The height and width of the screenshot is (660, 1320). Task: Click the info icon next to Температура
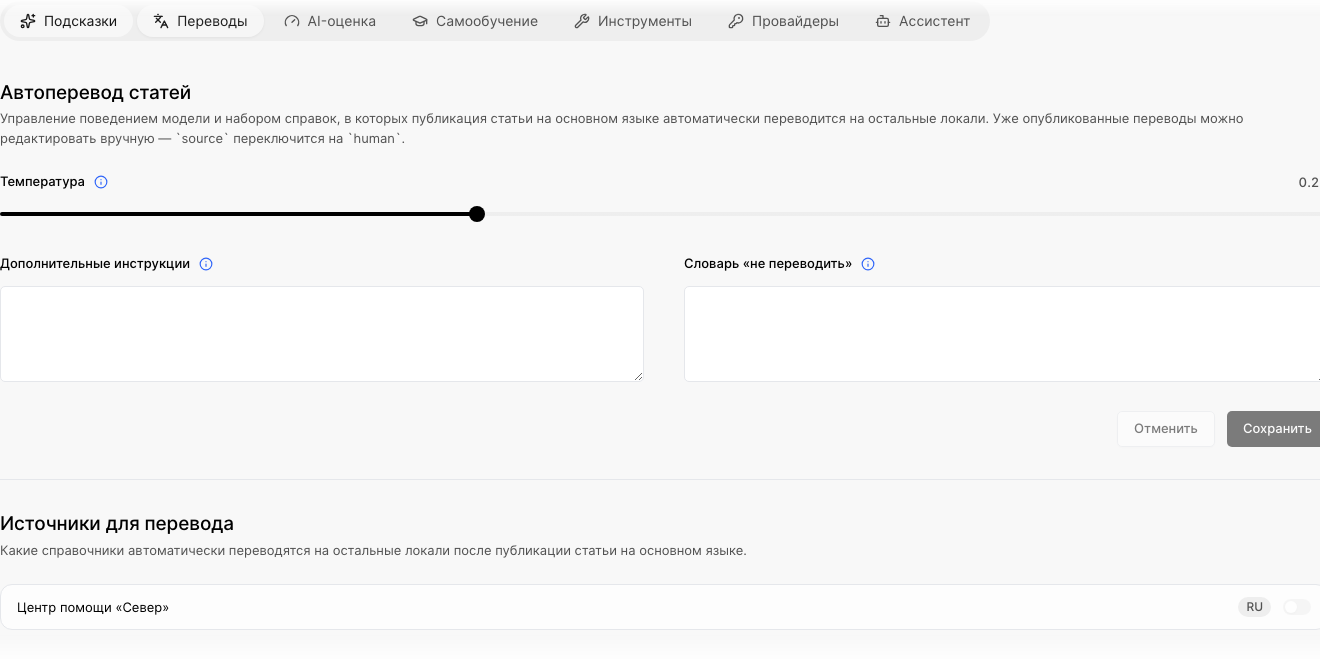(x=101, y=182)
